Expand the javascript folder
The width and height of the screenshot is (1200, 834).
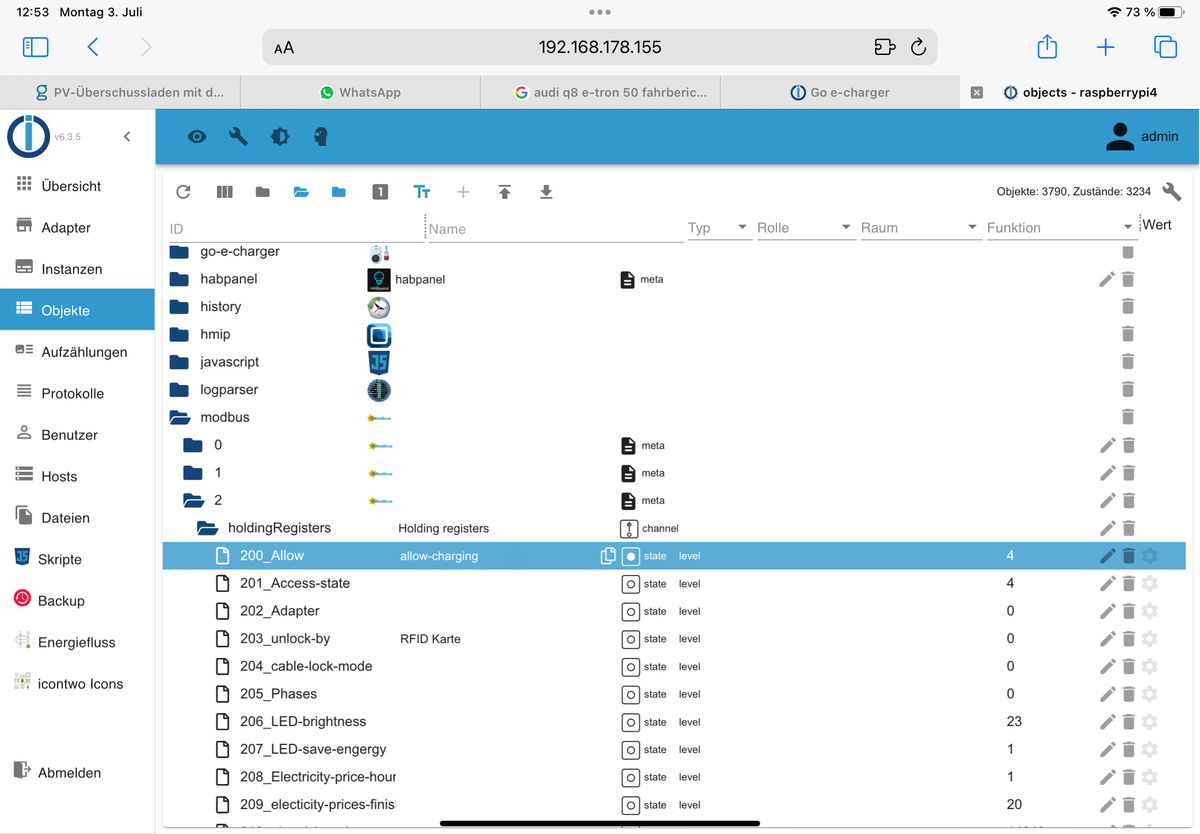tap(180, 362)
